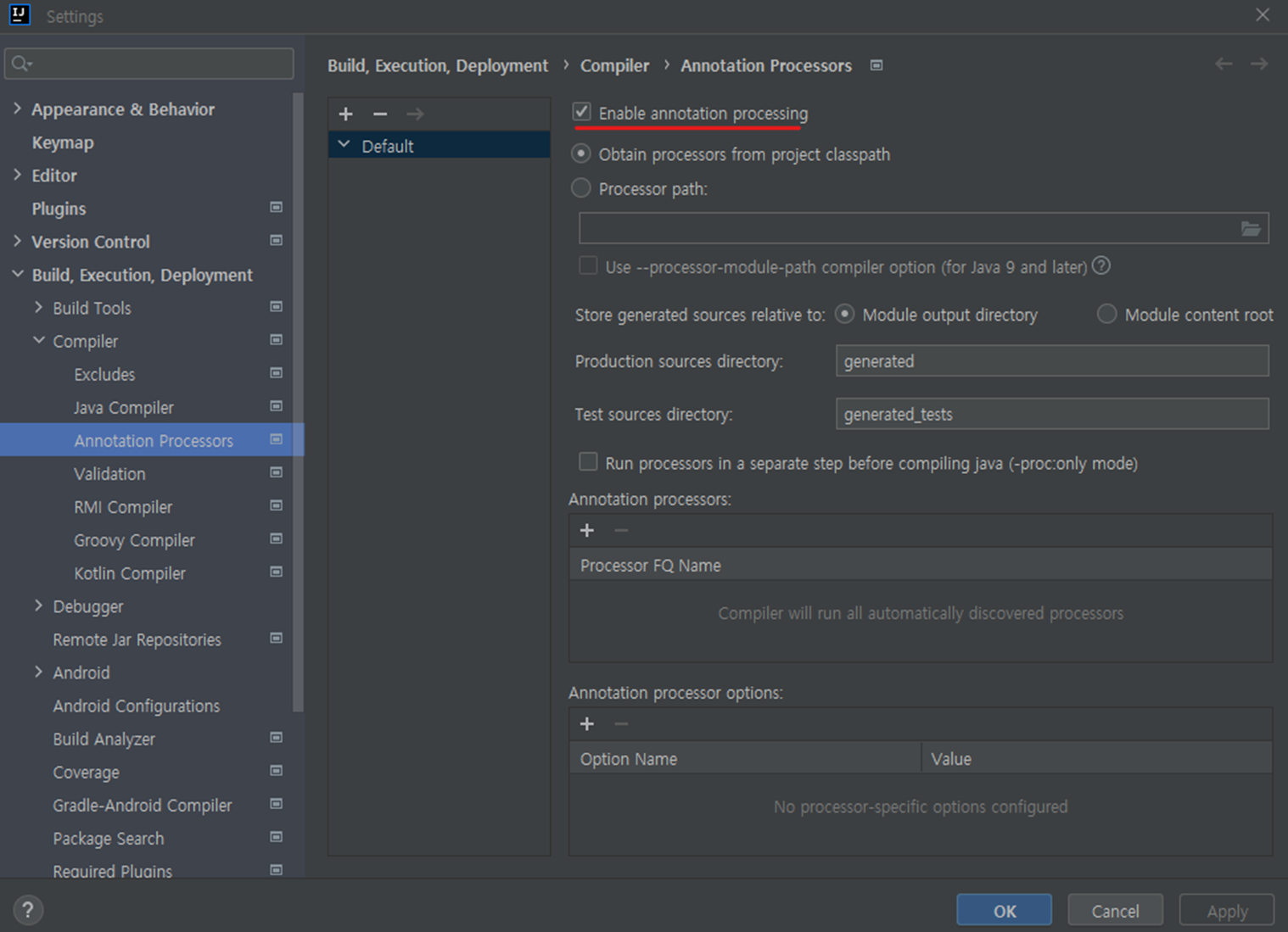Click project icon next to Build Analyzer

tap(276, 738)
